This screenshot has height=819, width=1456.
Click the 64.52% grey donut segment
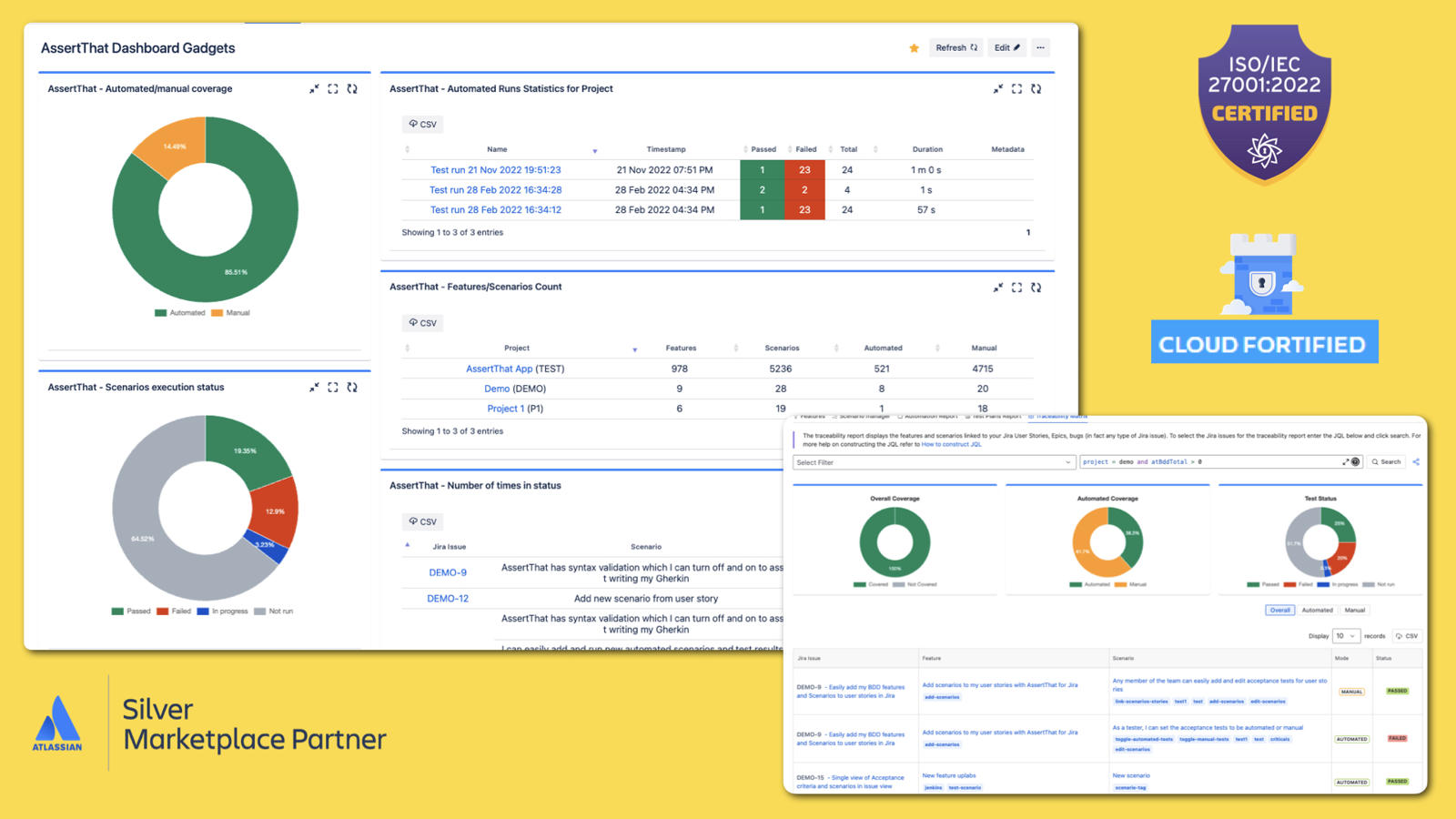(x=141, y=537)
